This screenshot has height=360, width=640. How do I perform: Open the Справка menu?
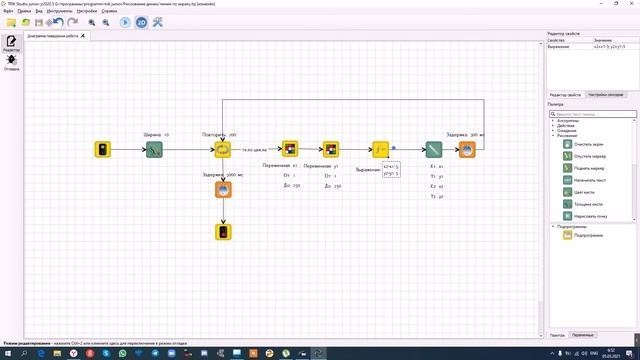coord(109,11)
